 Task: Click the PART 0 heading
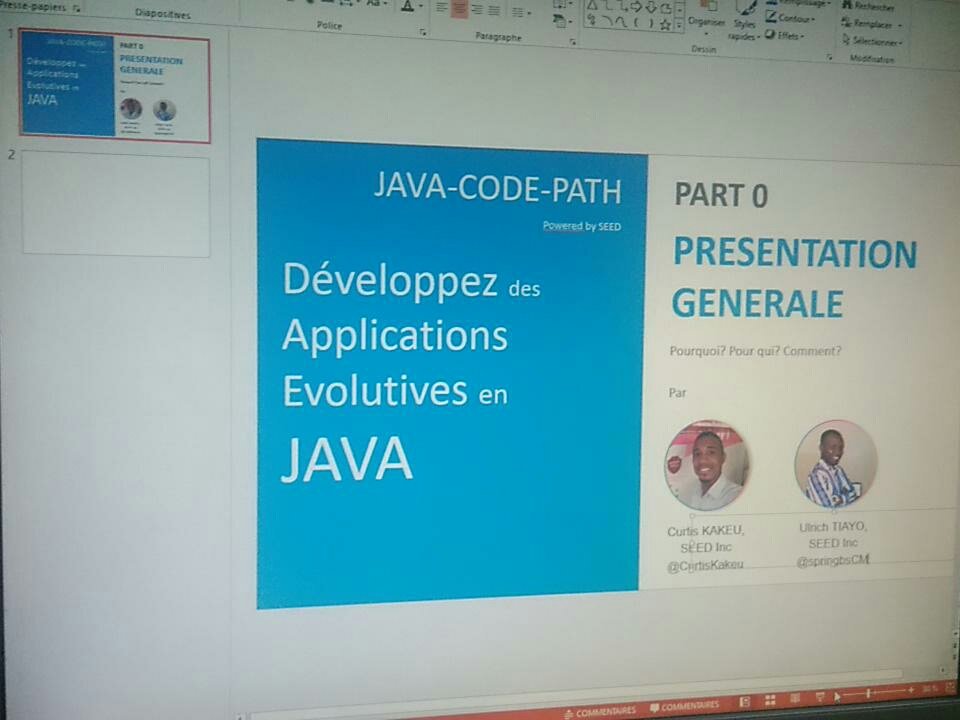tap(721, 195)
